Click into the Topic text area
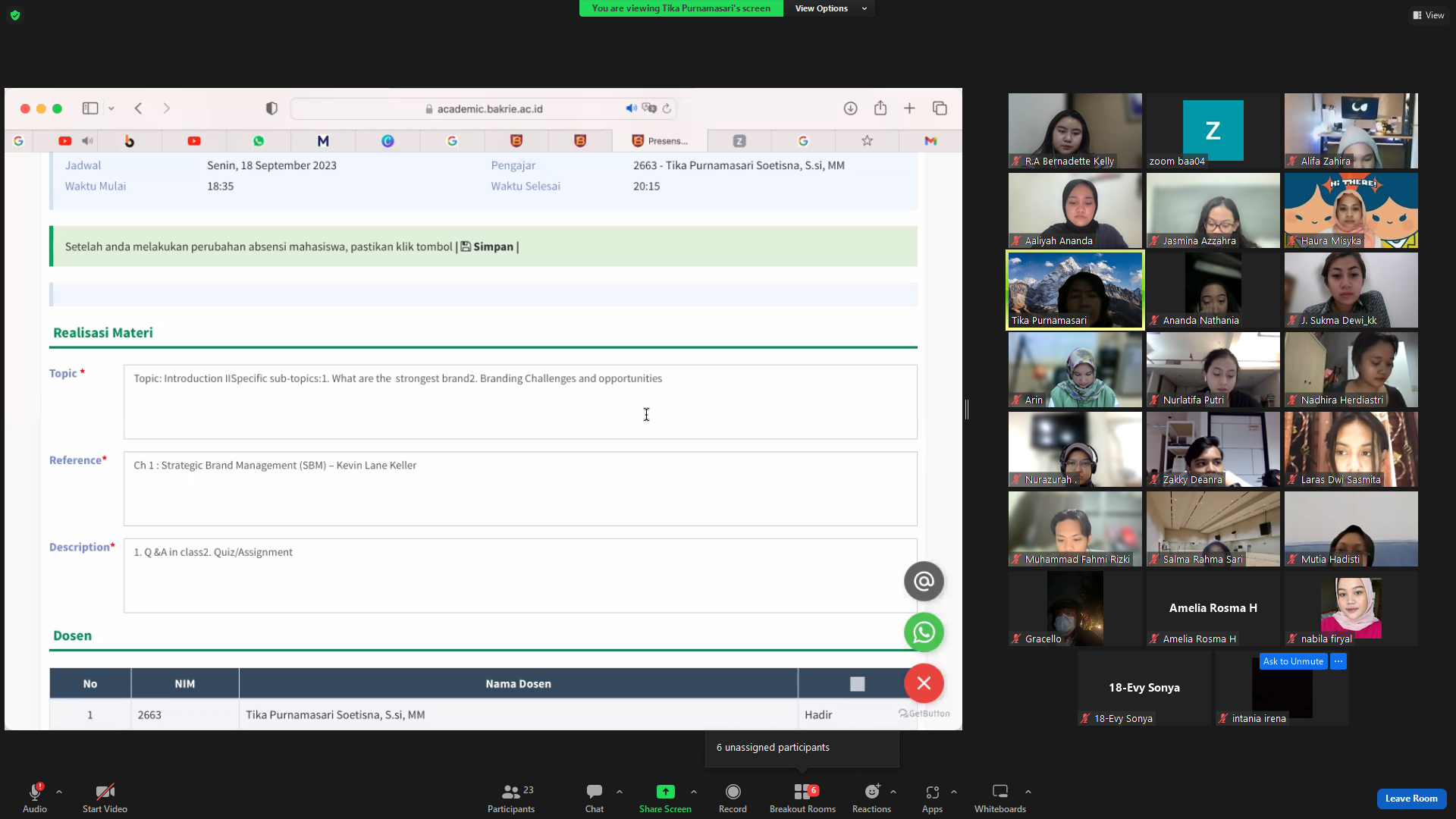This screenshot has height=819, width=1456. [x=520, y=402]
